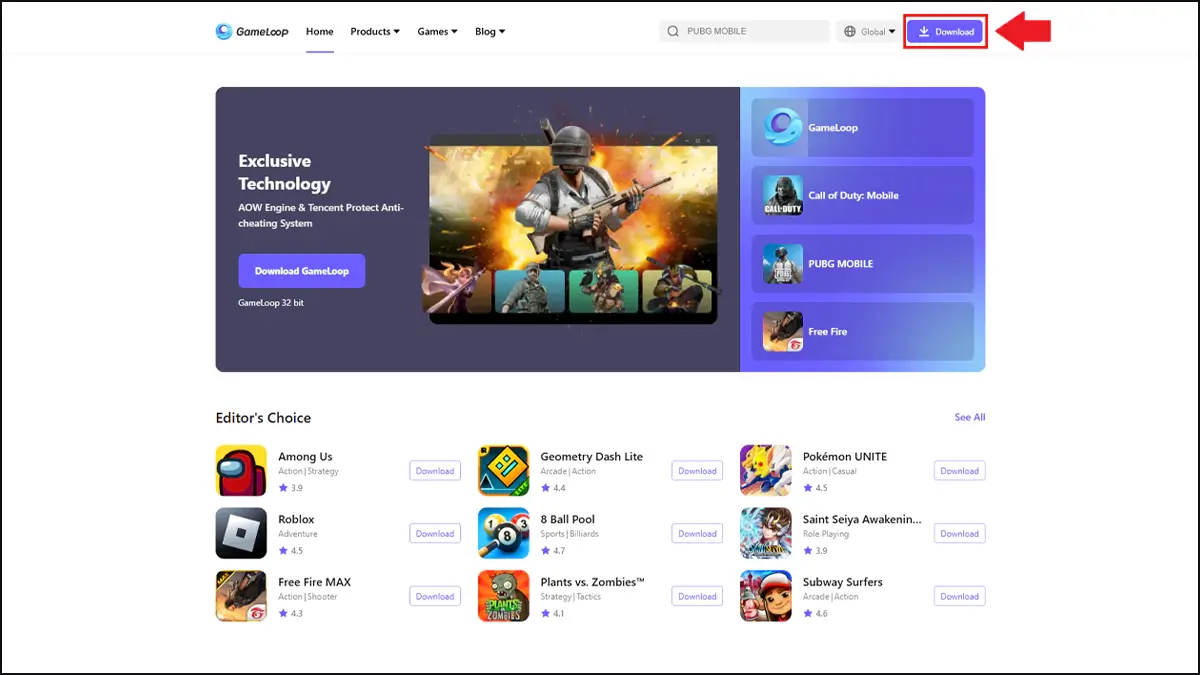Click the GameLoop logo in header
The image size is (1200, 675).
(x=252, y=31)
